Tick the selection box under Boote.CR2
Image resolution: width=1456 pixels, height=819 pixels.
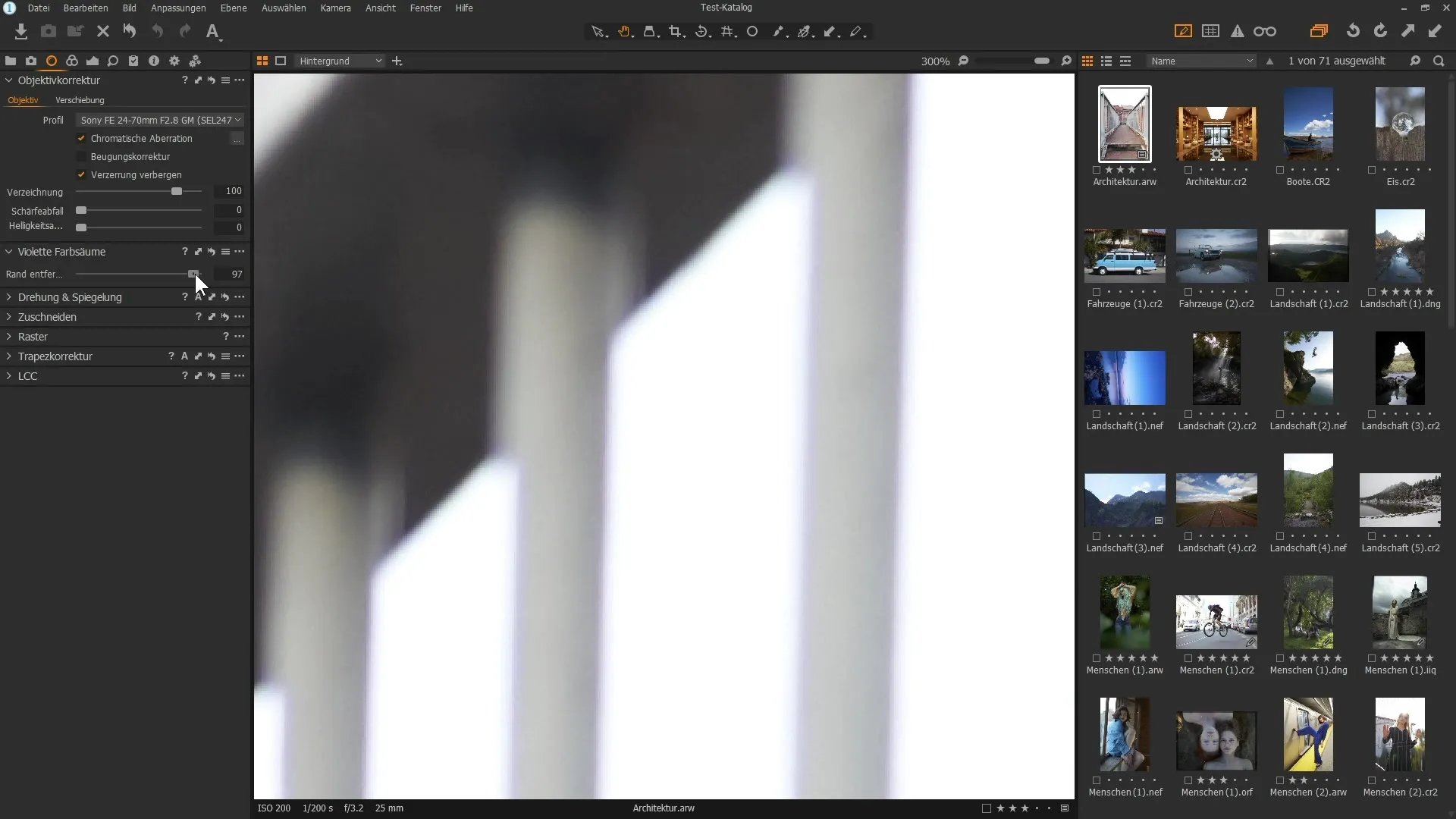click(x=1280, y=170)
